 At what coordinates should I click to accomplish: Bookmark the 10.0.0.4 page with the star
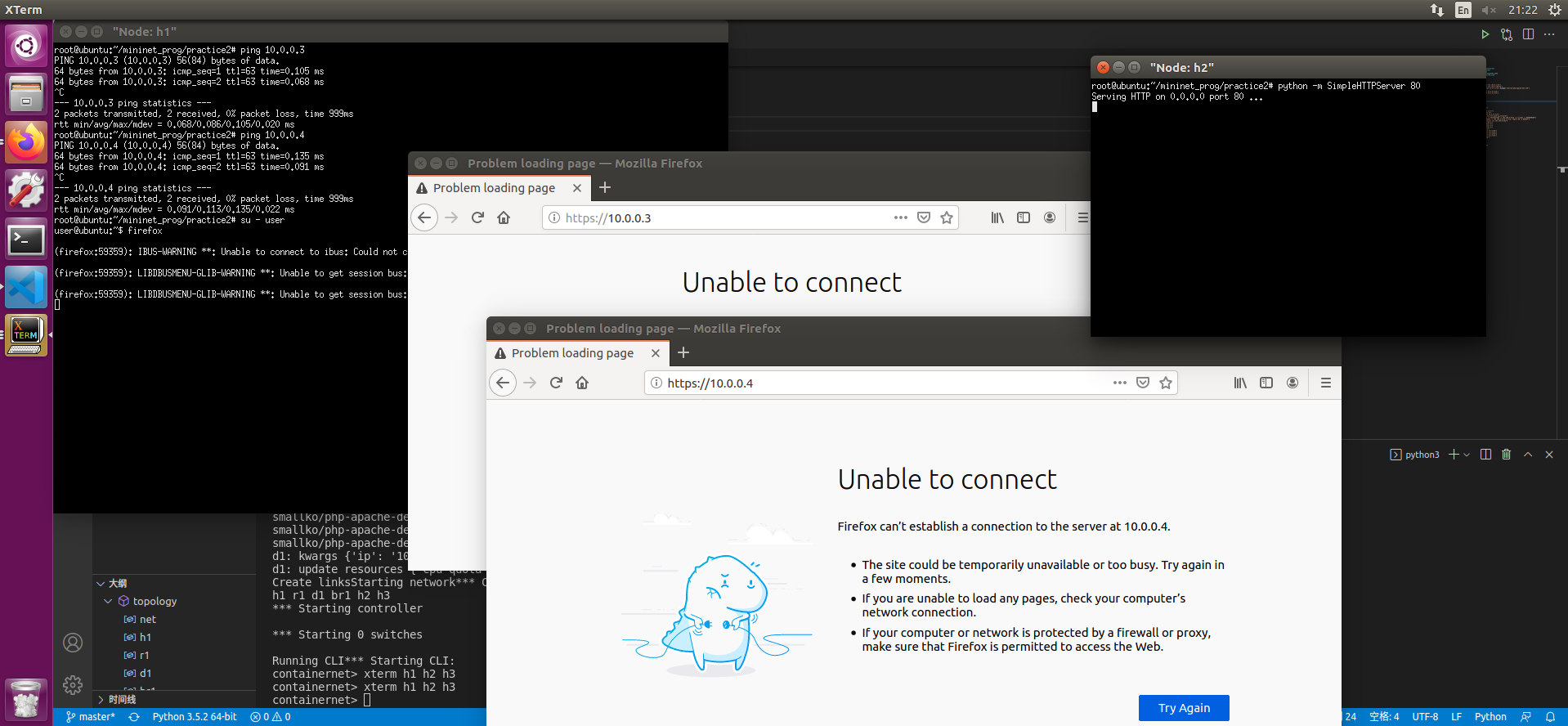pyautogui.click(x=1166, y=383)
